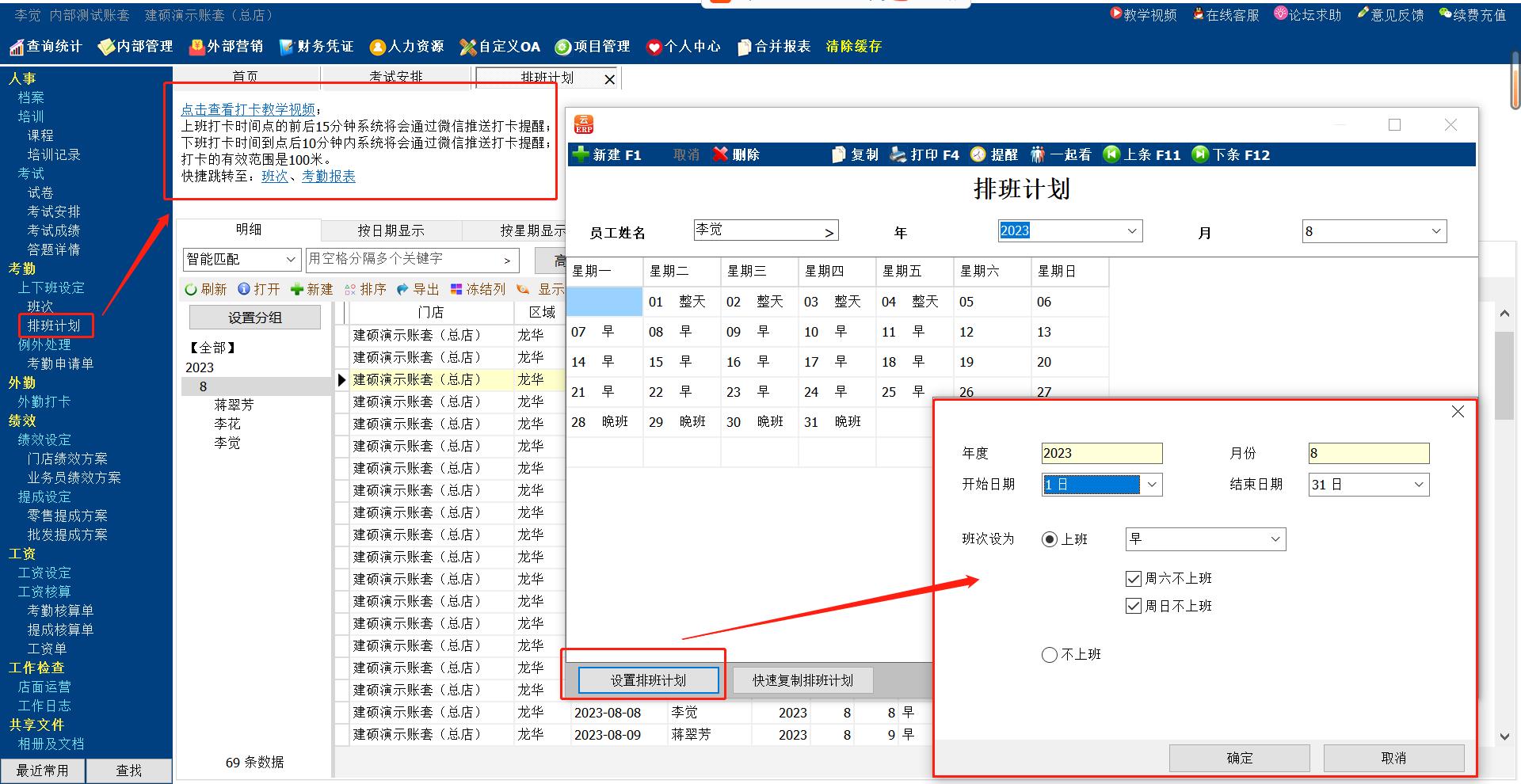
Task: Click the 提醒 reminder button
Action: (x=994, y=154)
